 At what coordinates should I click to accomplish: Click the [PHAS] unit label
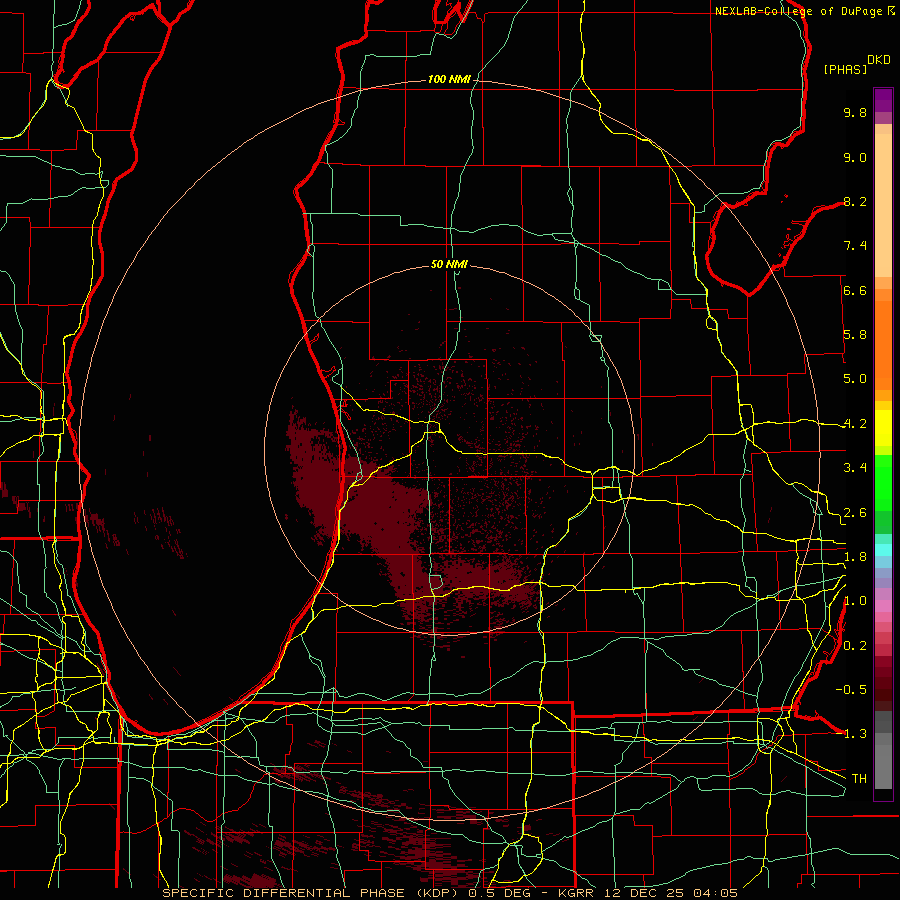845,69
